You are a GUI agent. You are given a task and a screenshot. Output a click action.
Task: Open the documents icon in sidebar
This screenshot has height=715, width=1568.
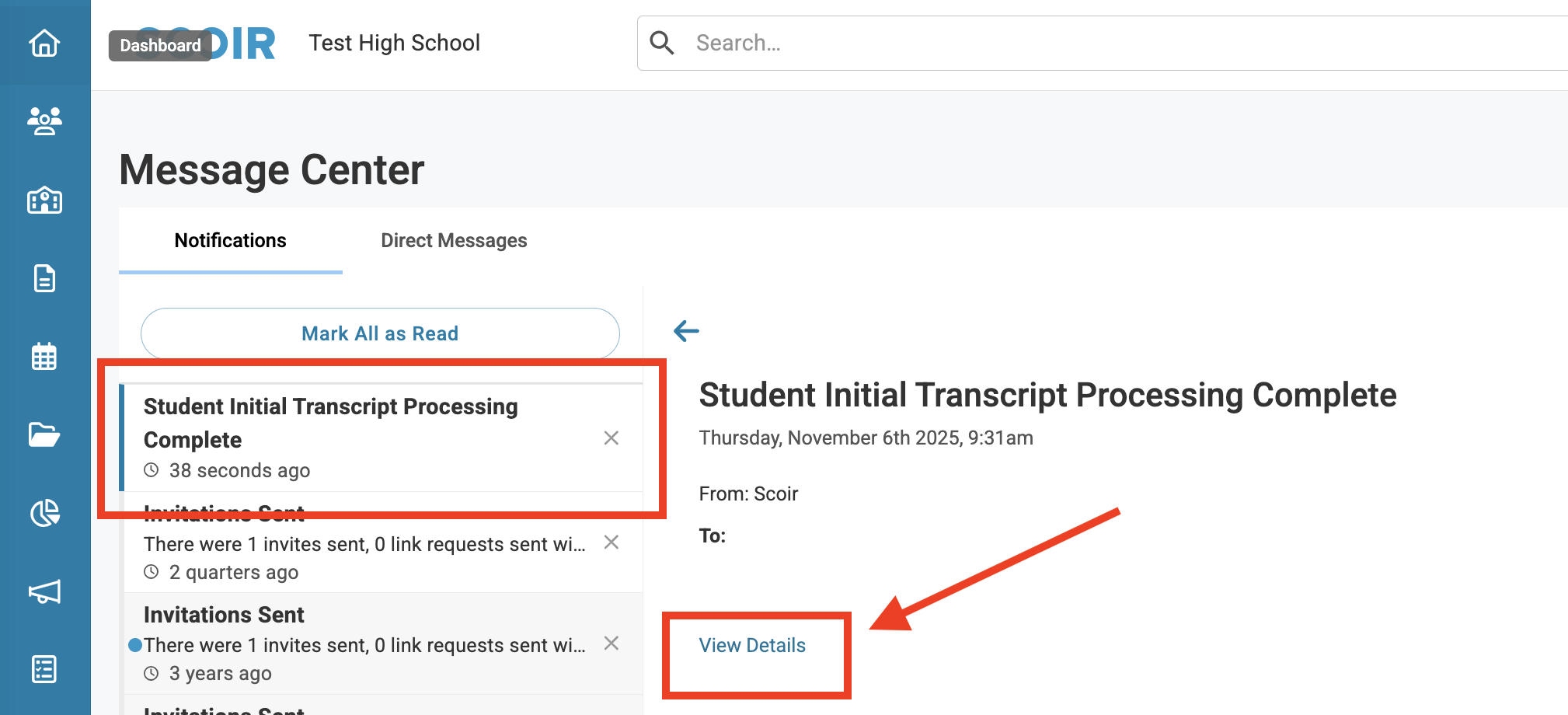(44, 278)
